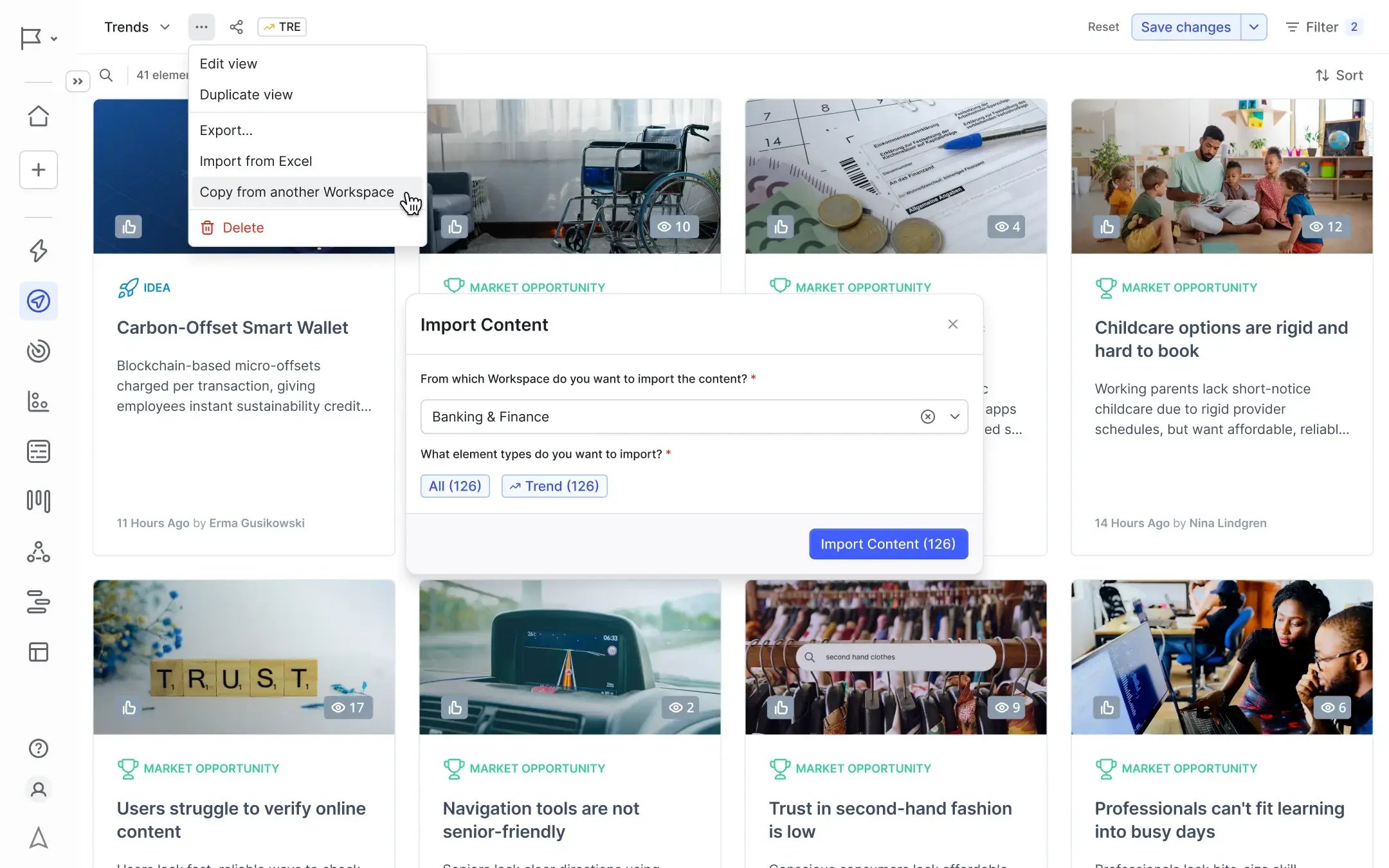Click the share view icon
The height and width of the screenshot is (868, 1389).
tap(236, 27)
